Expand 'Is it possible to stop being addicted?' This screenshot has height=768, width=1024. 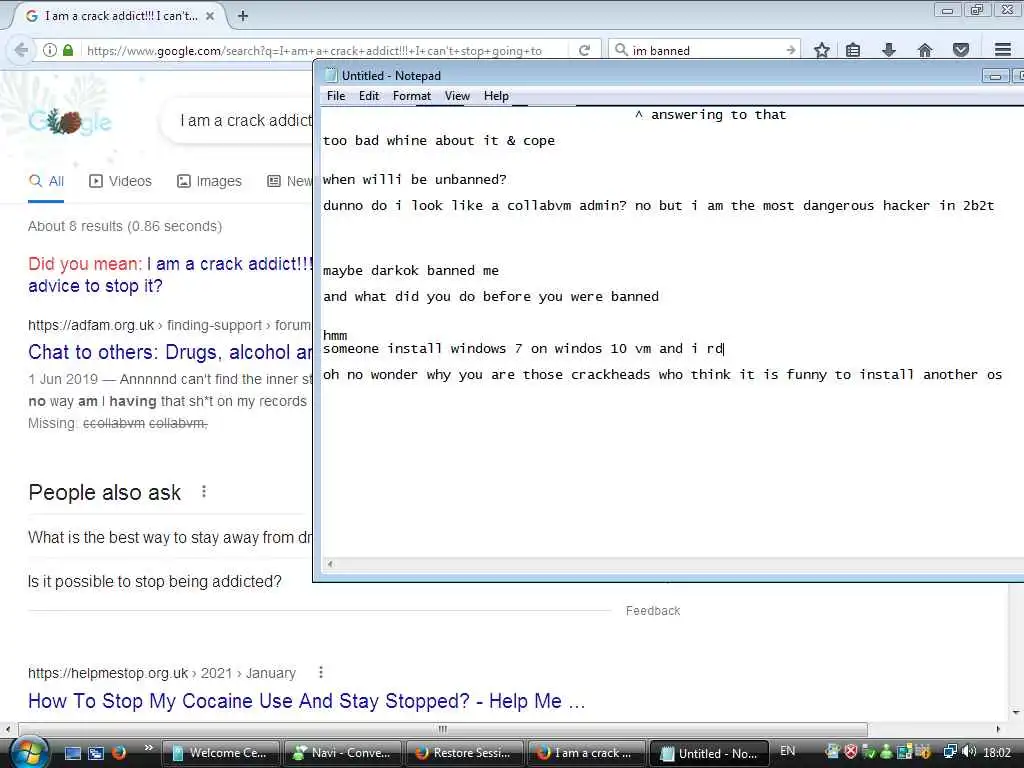click(155, 581)
